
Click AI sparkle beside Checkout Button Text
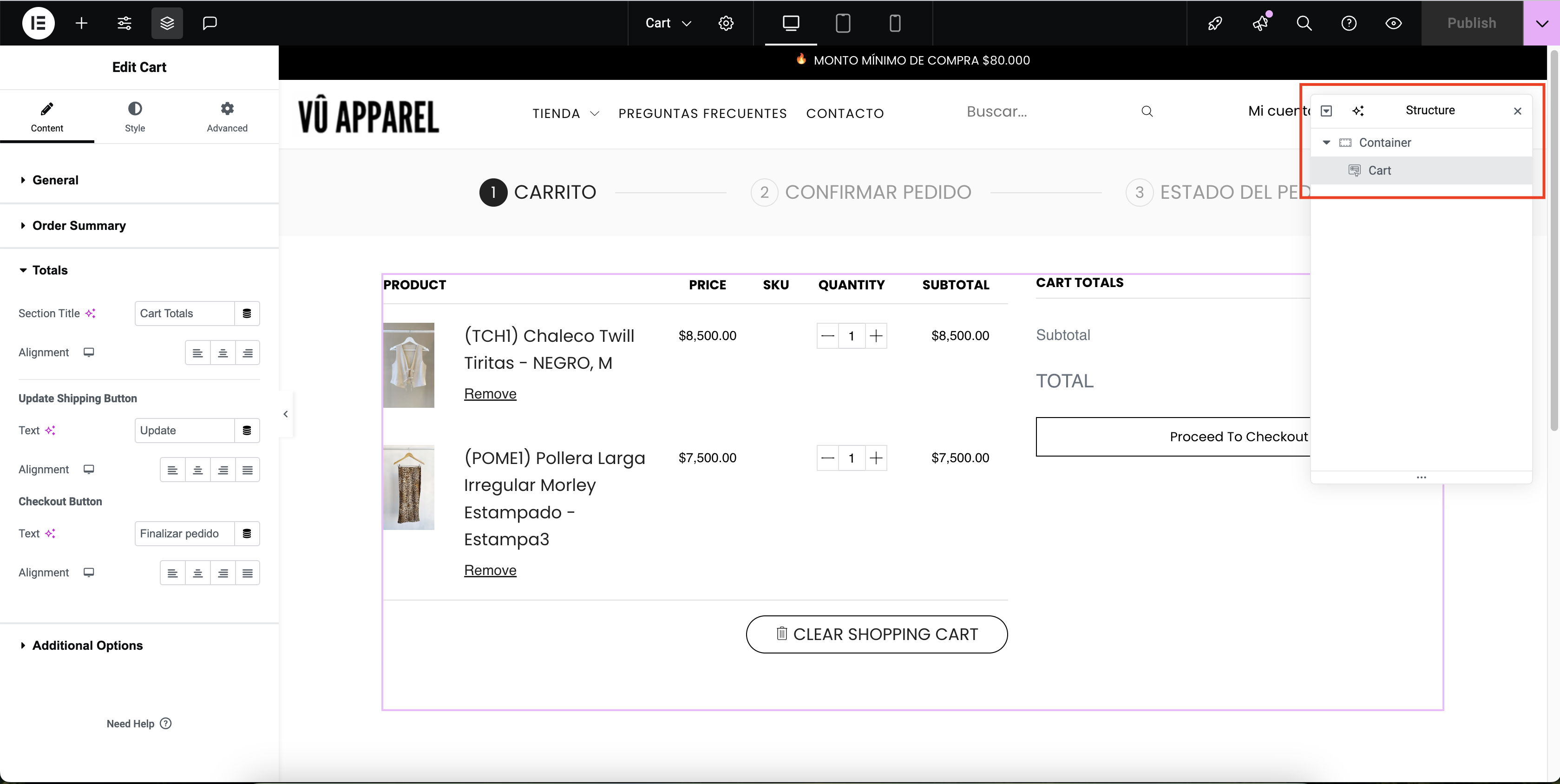[x=50, y=533]
